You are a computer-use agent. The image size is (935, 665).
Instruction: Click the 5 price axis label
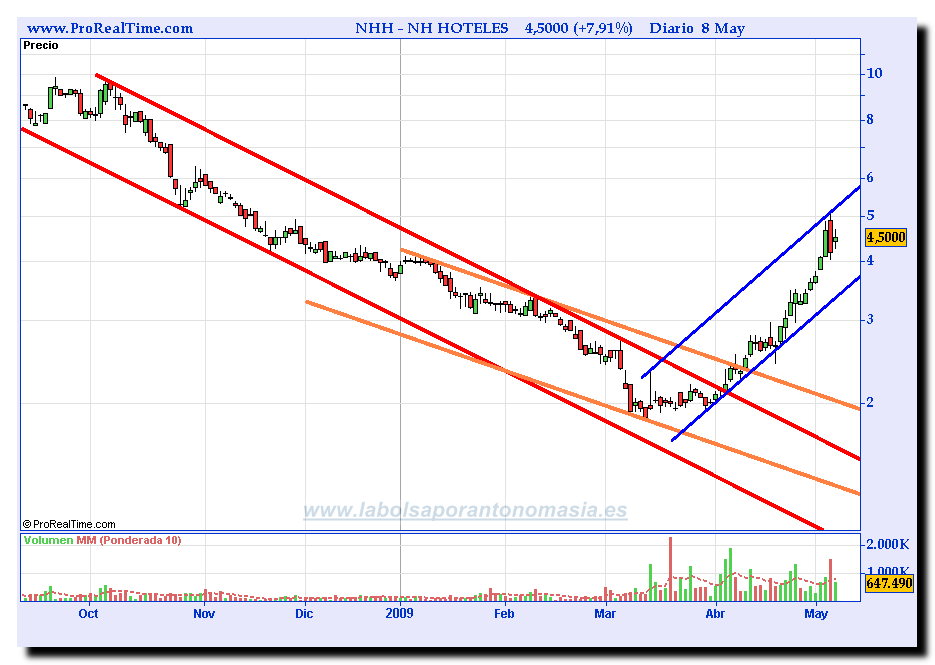870,215
